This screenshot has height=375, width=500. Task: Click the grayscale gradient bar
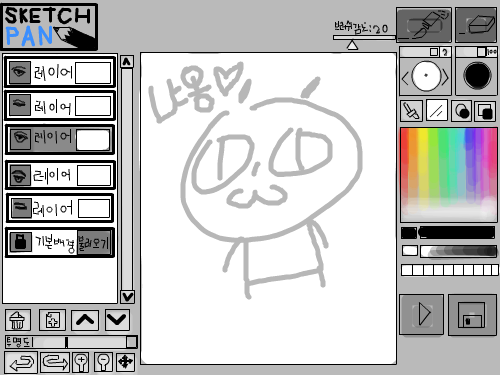[x=459, y=251]
